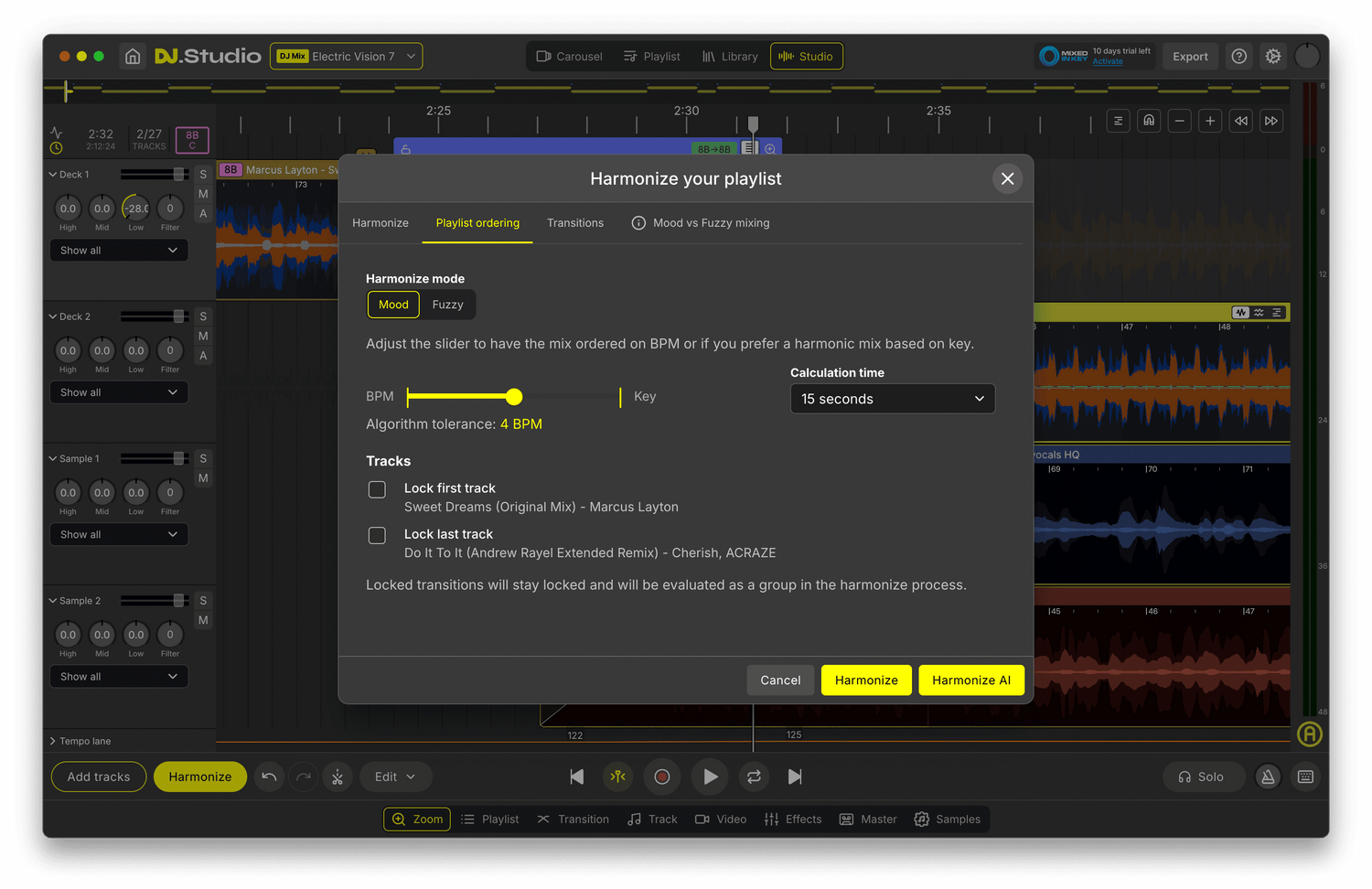
Task: Click the help question mark icon
Action: [1238, 57]
